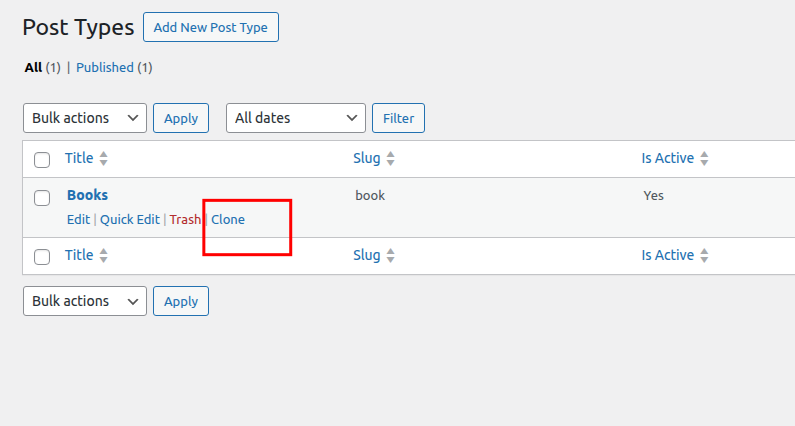Click the footer Title sort arrows
Viewport: 795px width, 426px height.
103,255
